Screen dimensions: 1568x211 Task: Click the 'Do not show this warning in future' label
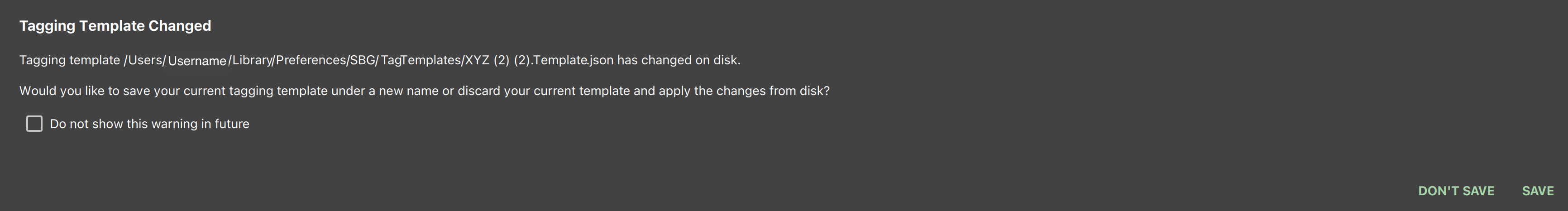click(x=150, y=124)
